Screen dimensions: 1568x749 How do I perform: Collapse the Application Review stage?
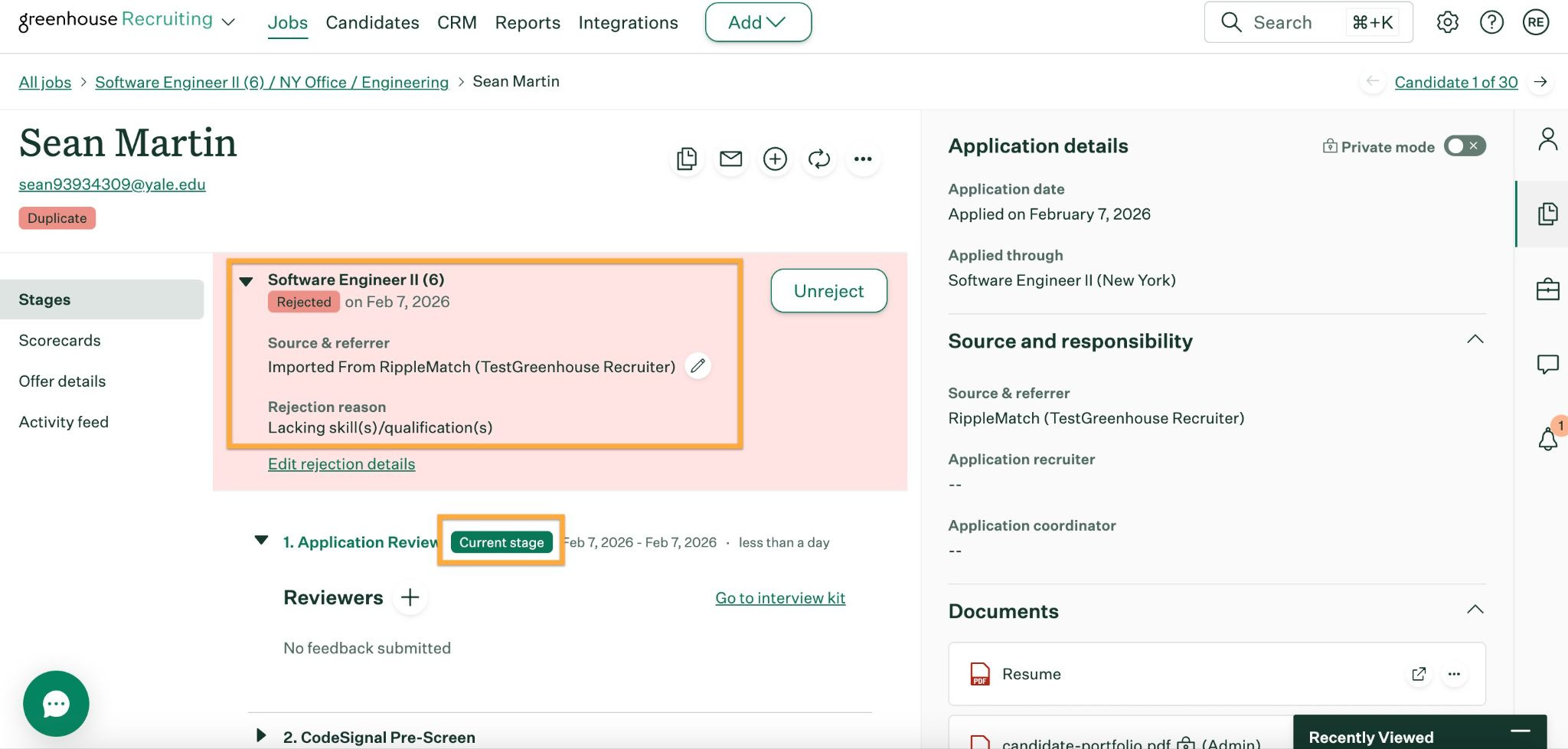pyautogui.click(x=261, y=541)
